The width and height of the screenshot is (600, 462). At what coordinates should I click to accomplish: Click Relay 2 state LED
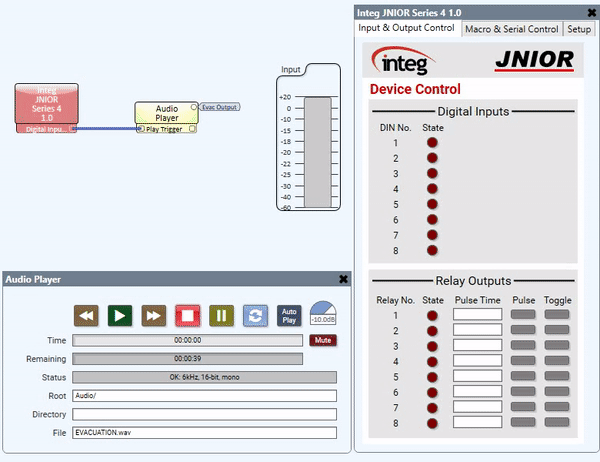click(432, 331)
